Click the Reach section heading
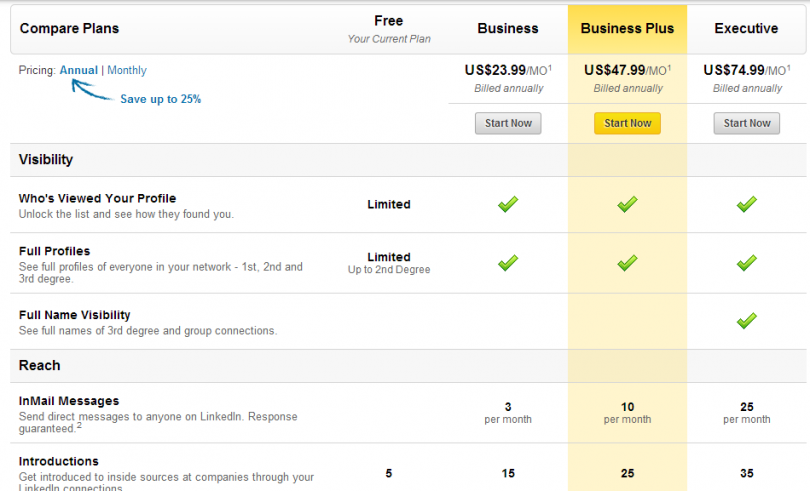This screenshot has width=810, height=491. pos(40,365)
